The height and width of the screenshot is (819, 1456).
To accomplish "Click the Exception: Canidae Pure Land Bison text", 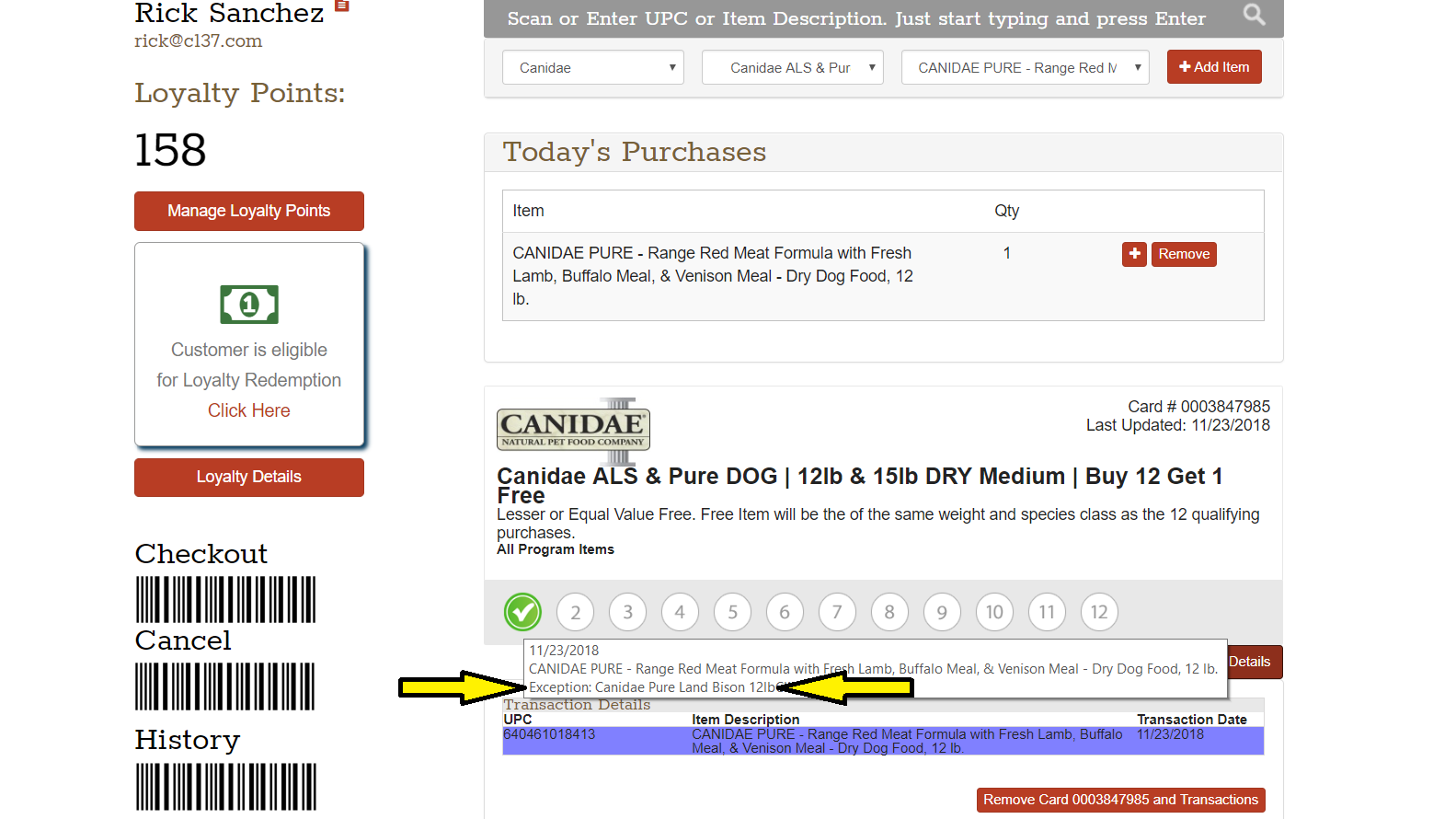I will pyautogui.click(x=652, y=687).
